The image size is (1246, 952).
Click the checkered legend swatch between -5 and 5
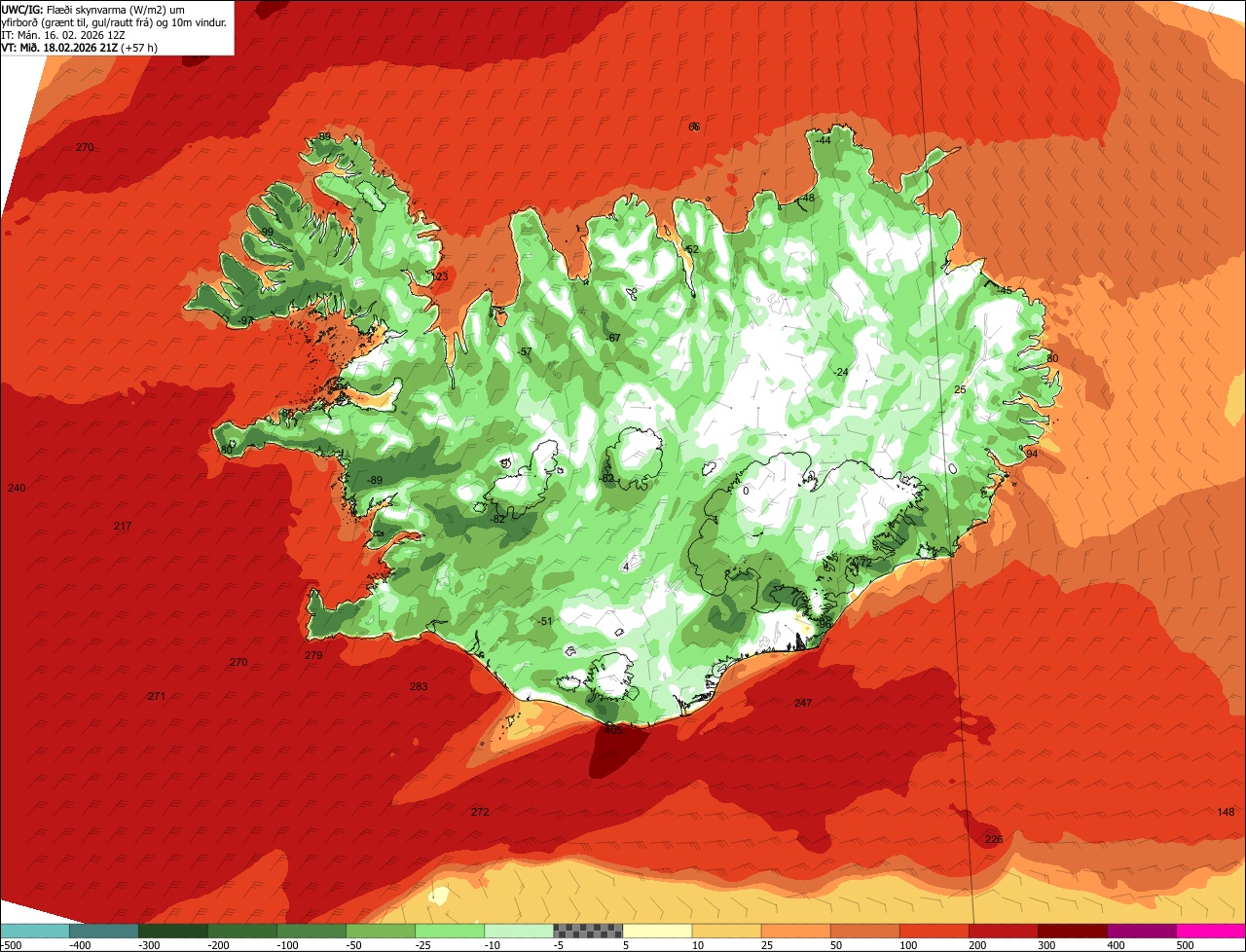click(x=588, y=931)
